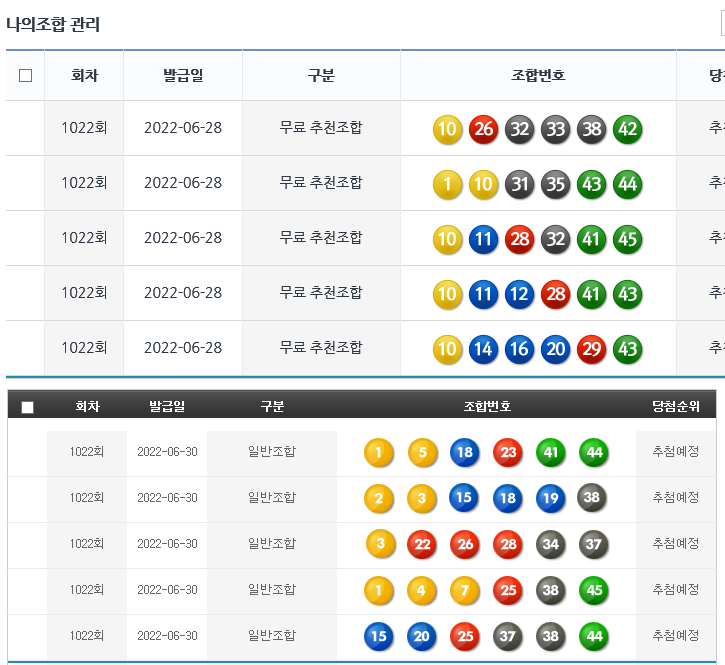Click the red number 26 ball
This screenshot has height=665, width=725.
pos(484,129)
